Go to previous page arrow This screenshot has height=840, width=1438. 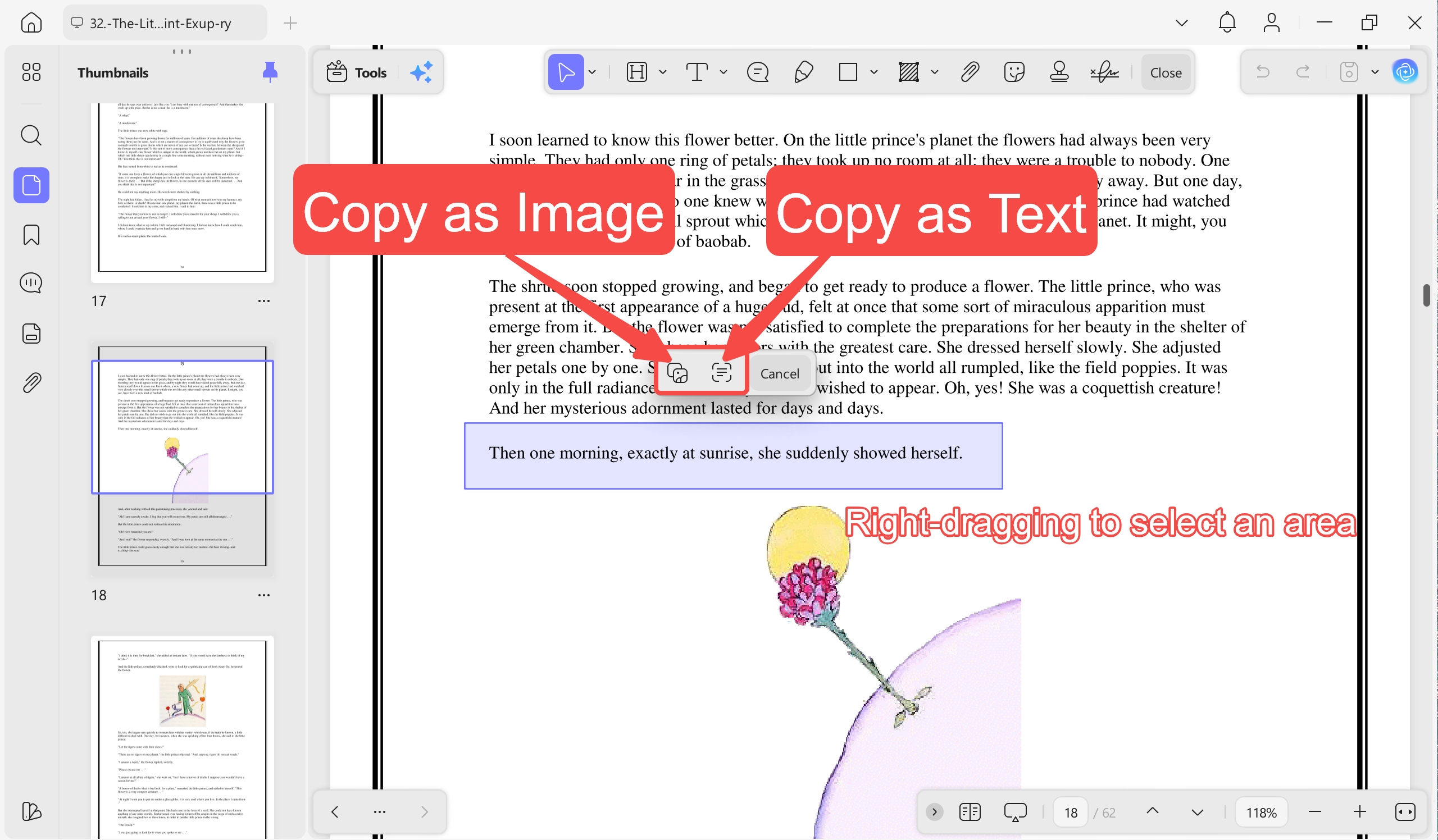pyautogui.click(x=1152, y=811)
